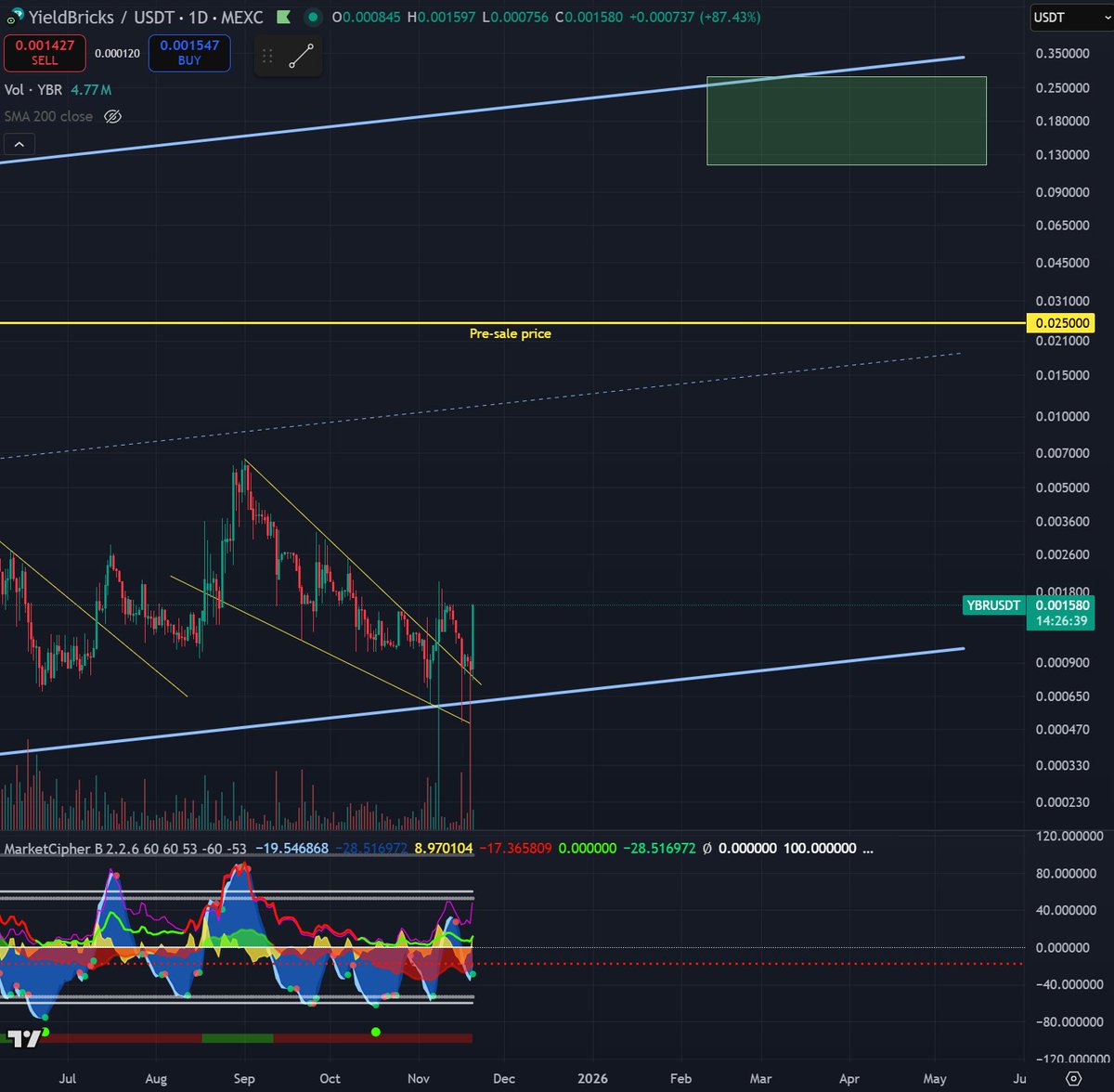Click the 2026 label on time axis
1114x1092 pixels.
[592, 1078]
